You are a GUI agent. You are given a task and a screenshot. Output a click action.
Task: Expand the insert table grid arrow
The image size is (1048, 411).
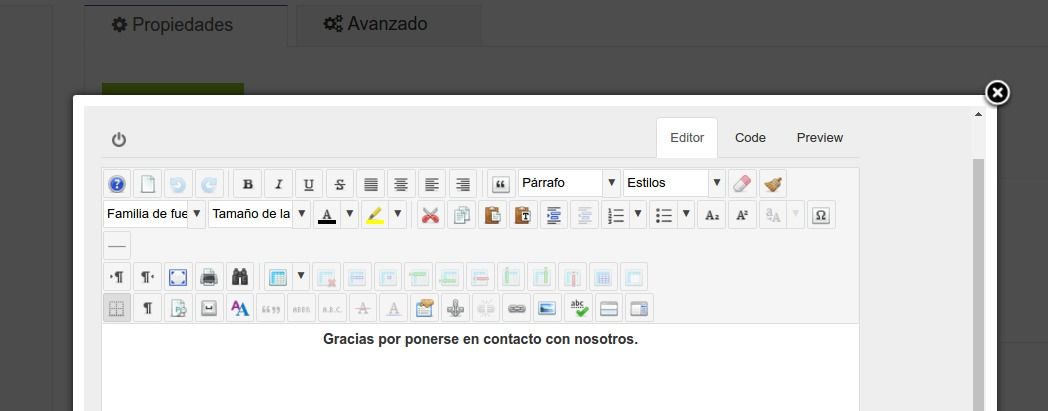(x=301, y=276)
